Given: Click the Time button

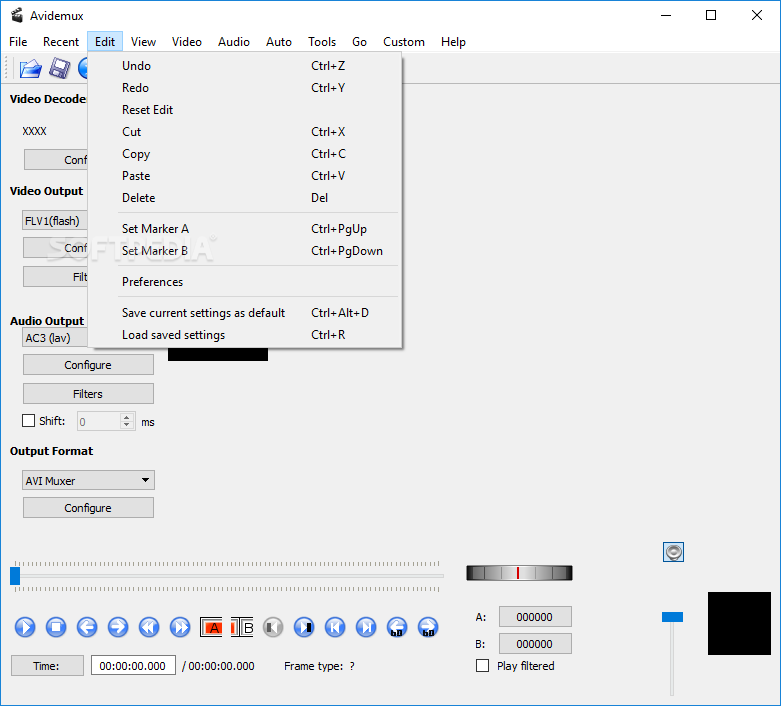Looking at the screenshot, I should click(x=47, y=666).
